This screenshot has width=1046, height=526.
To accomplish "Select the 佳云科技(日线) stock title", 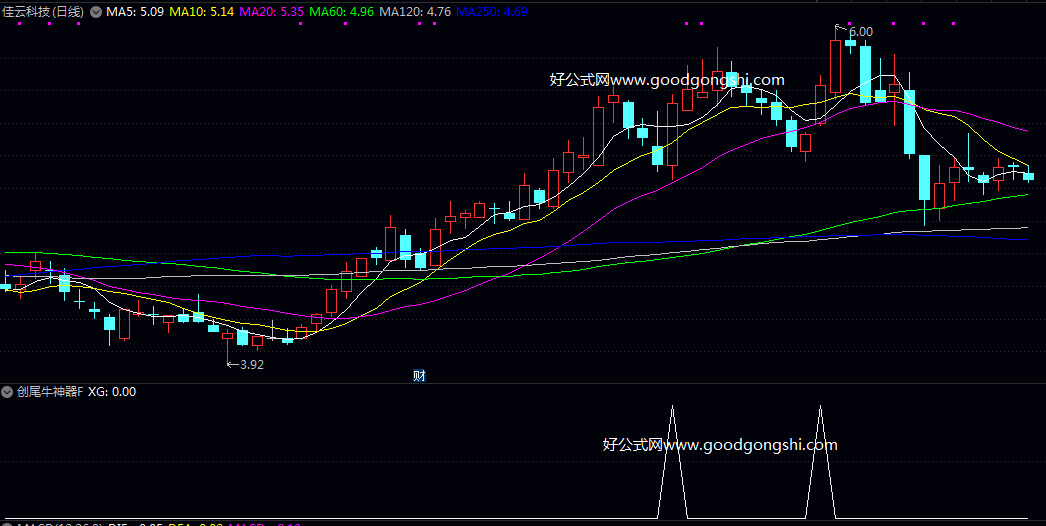I will [x=45, y=12].
